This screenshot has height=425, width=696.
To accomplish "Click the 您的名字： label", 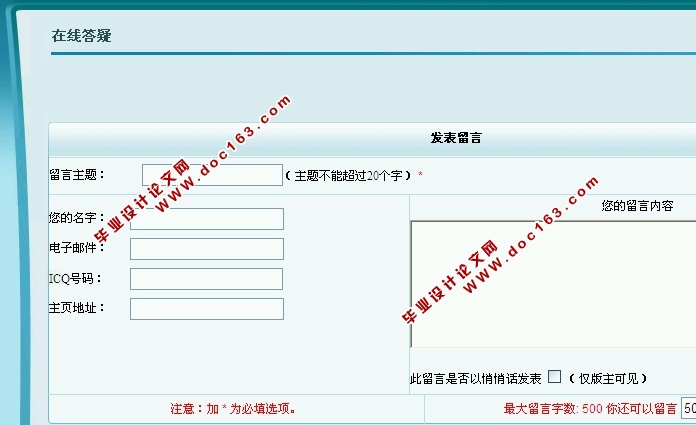I will click(77, 218).
